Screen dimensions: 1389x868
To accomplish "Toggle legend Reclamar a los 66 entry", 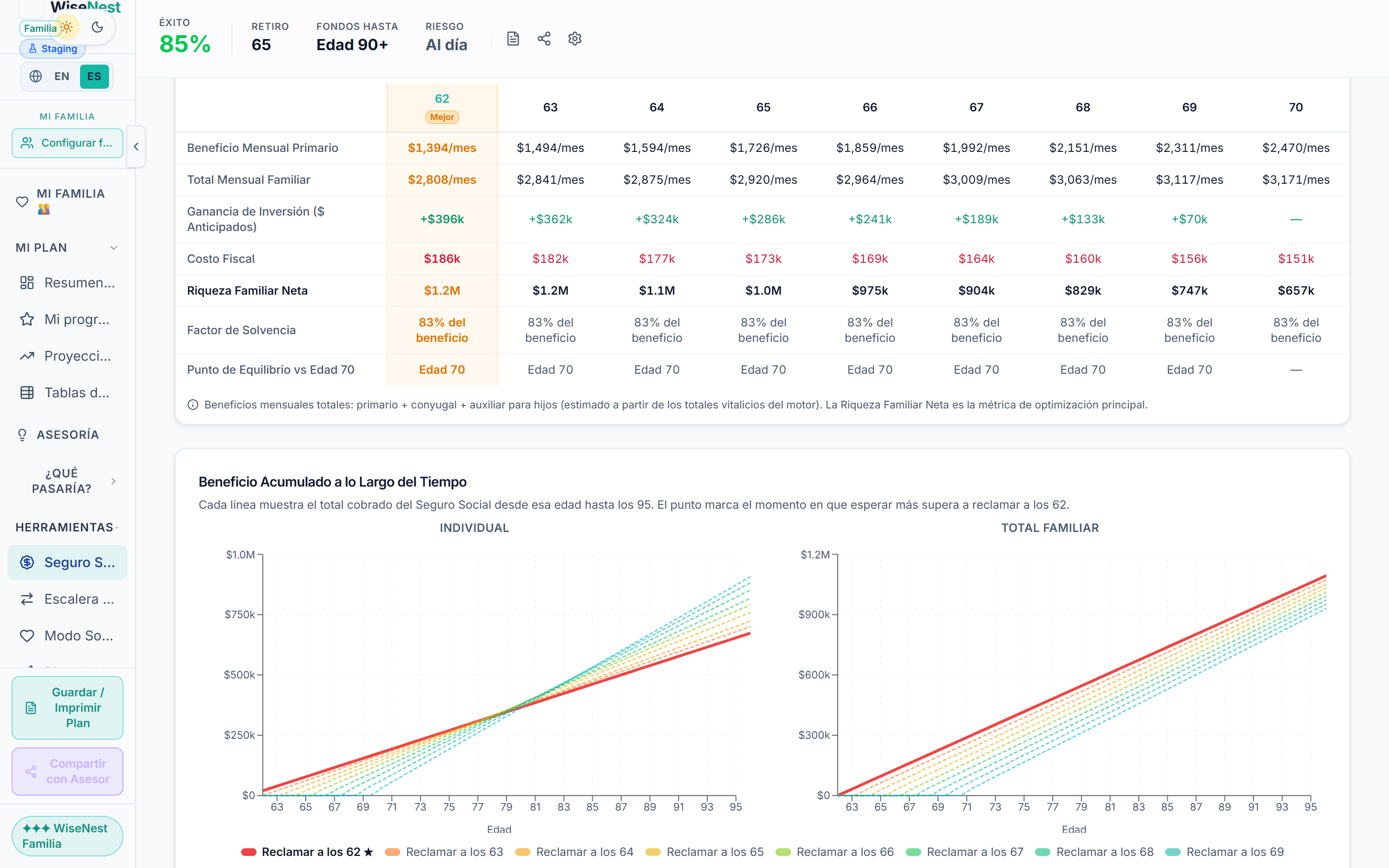I will pyautogui.click(x=834, y=852).
